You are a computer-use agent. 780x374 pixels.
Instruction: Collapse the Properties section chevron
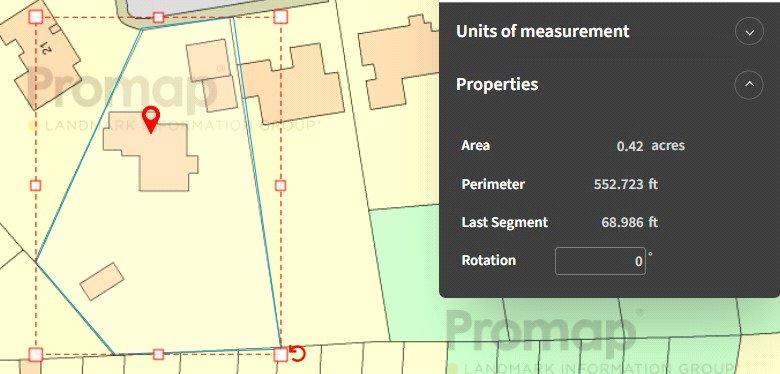point(749,85)
